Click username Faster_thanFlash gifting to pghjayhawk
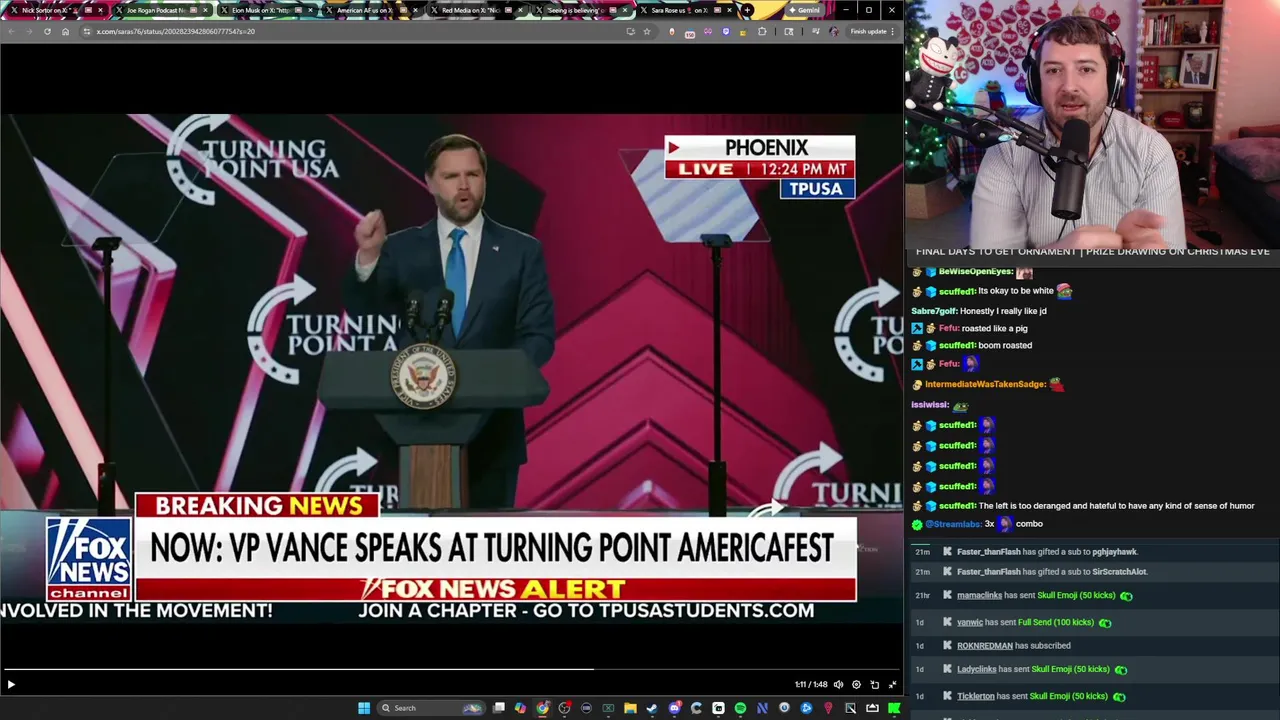1280x720 pixels. tap(988, 552)
